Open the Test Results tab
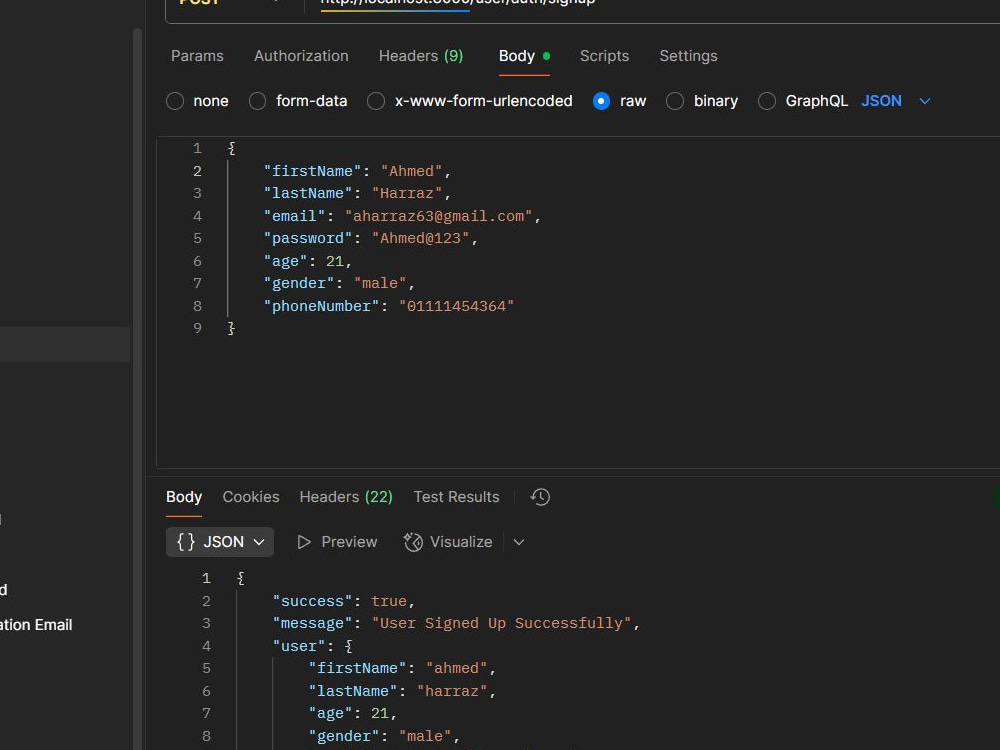 tap(457, 497)
